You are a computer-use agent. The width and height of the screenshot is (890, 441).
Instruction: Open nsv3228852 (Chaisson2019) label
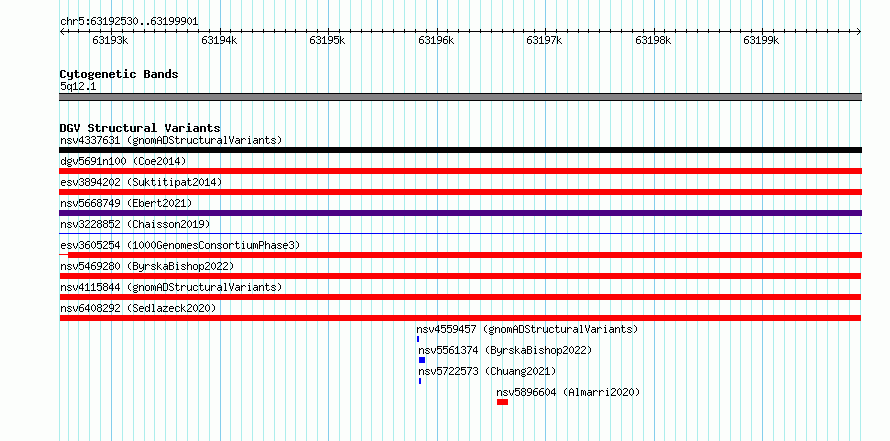[135, 224]
